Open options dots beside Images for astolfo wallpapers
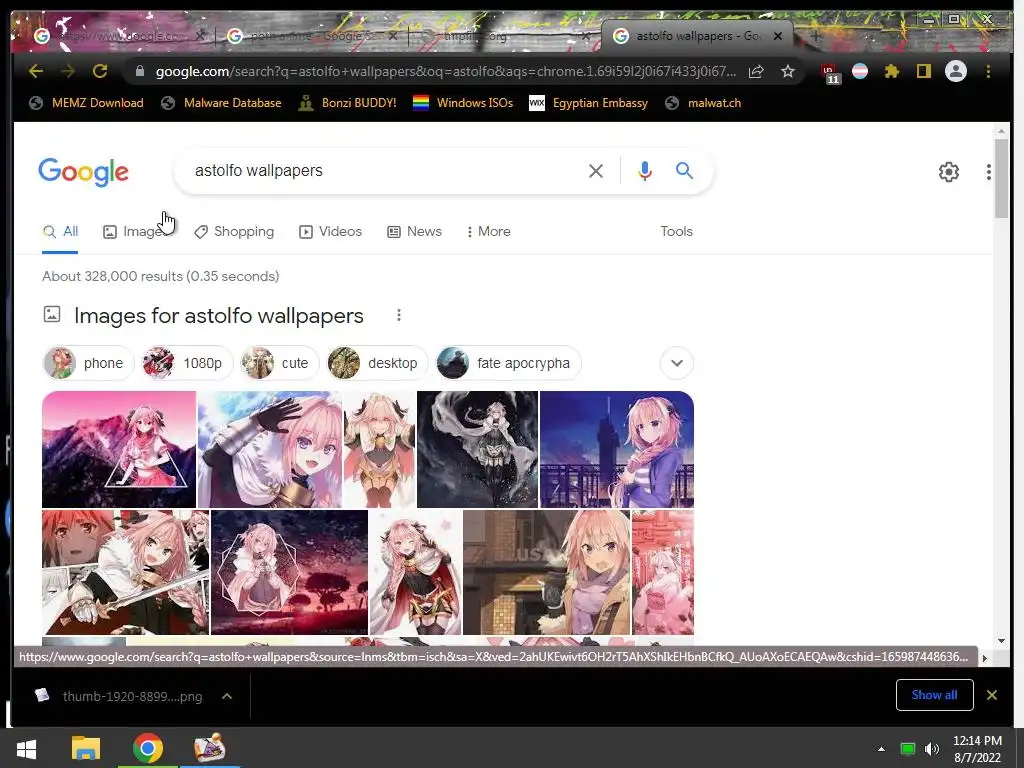Image resolution: width=1024 pixels, height=768 pixels. coord(398,315)
